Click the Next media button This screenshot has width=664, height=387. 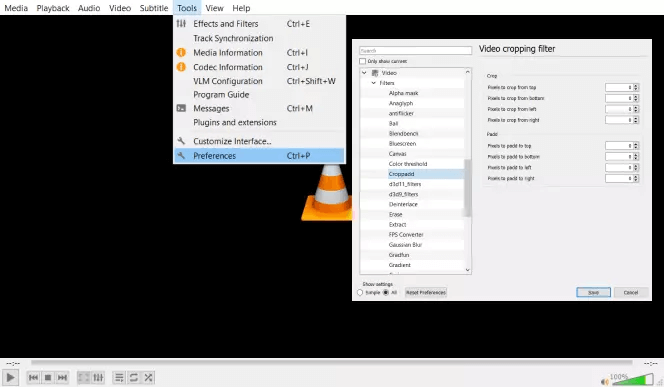pos(62,377)
